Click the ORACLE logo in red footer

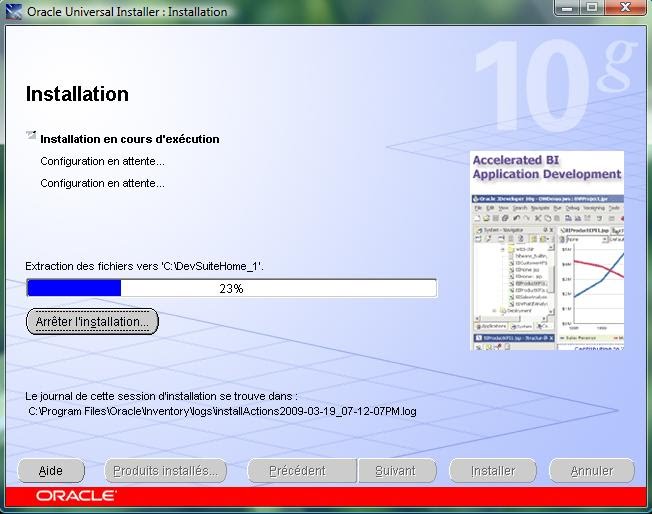coord(76,496)
